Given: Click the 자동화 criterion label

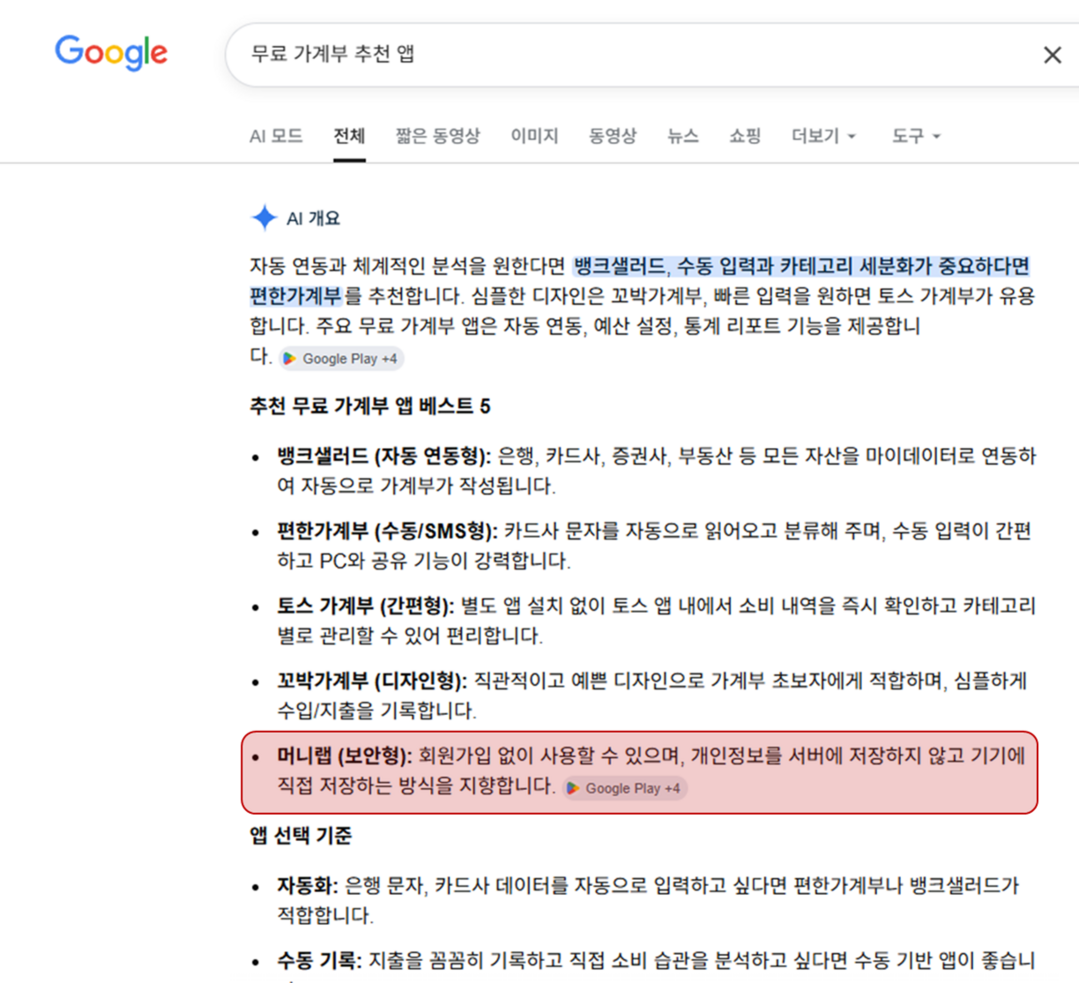Looking at the screenshot, I should point(307,885).
